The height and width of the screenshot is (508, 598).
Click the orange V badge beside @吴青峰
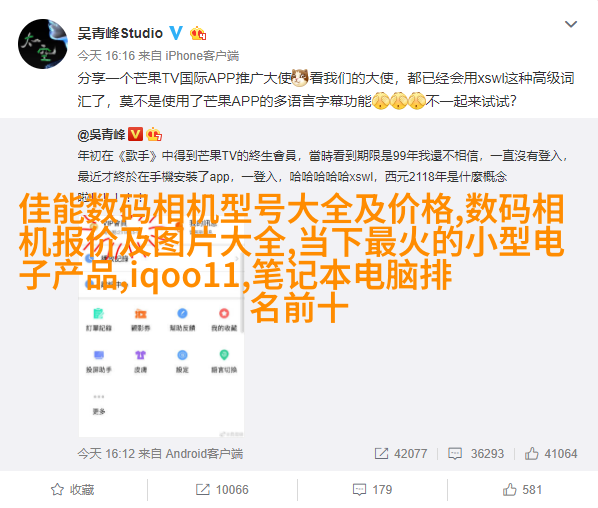coord(135,134)
